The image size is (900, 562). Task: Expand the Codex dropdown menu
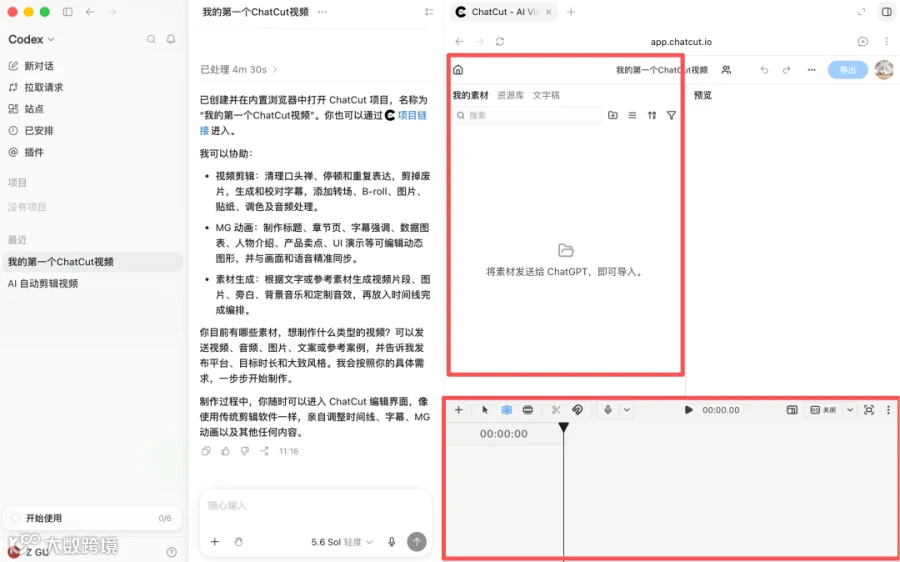(x=32, y=39)
